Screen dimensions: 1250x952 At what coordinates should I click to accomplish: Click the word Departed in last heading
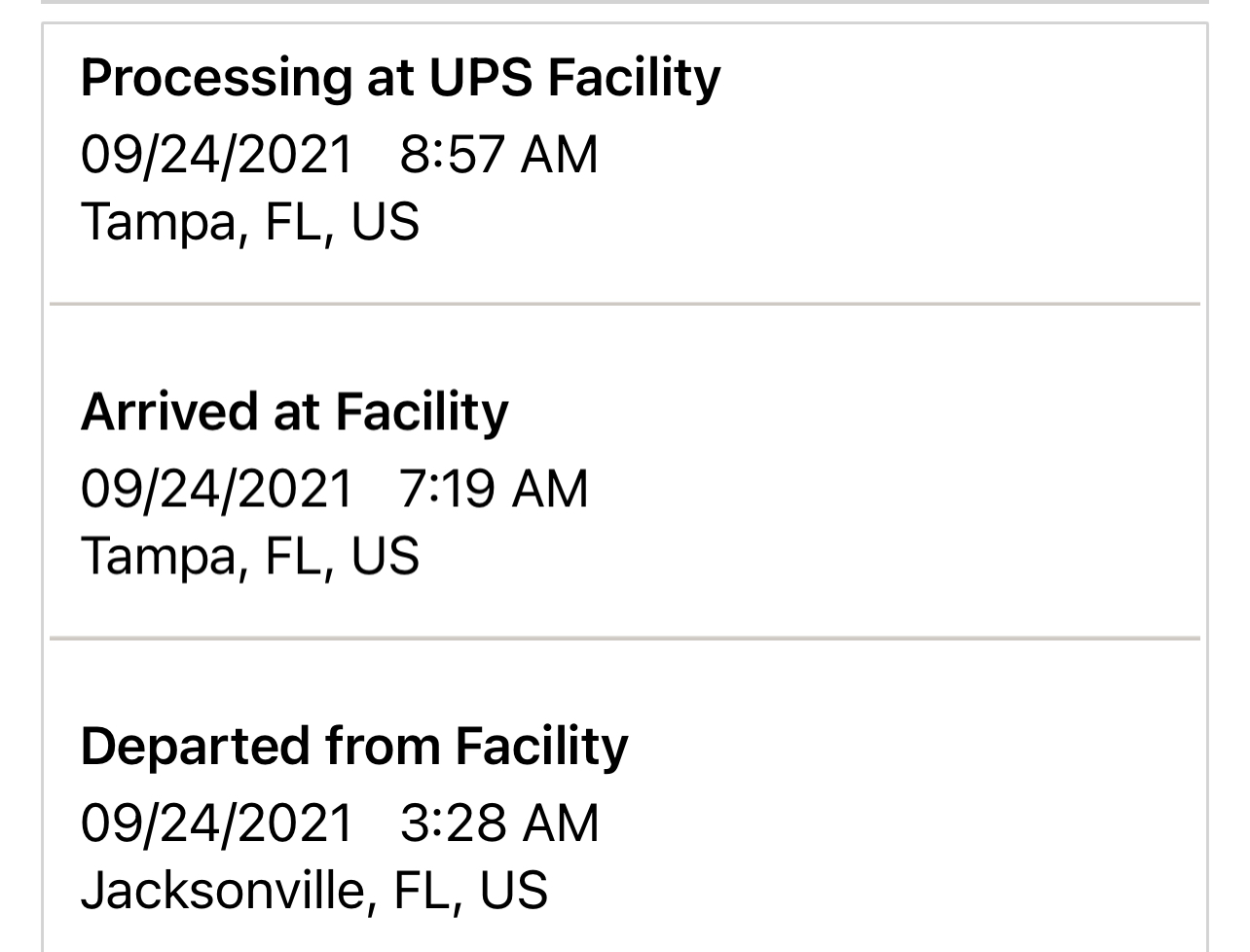[194, 747]
